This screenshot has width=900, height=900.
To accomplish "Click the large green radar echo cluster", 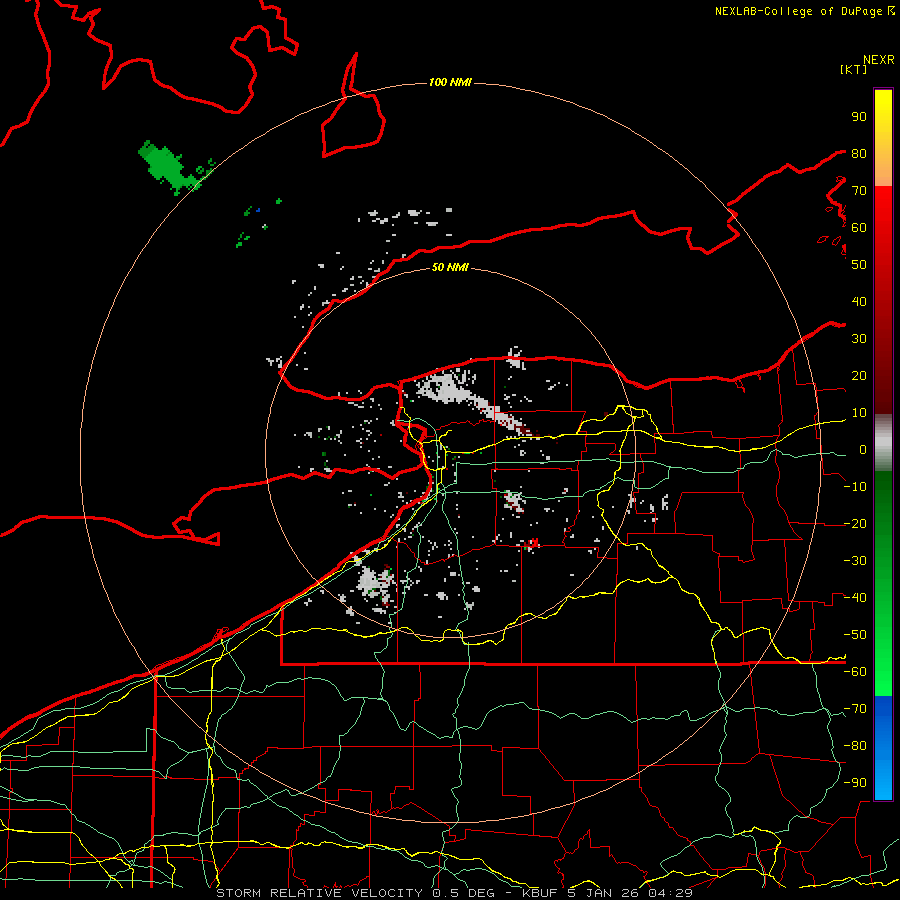I will tap(165, 165).
